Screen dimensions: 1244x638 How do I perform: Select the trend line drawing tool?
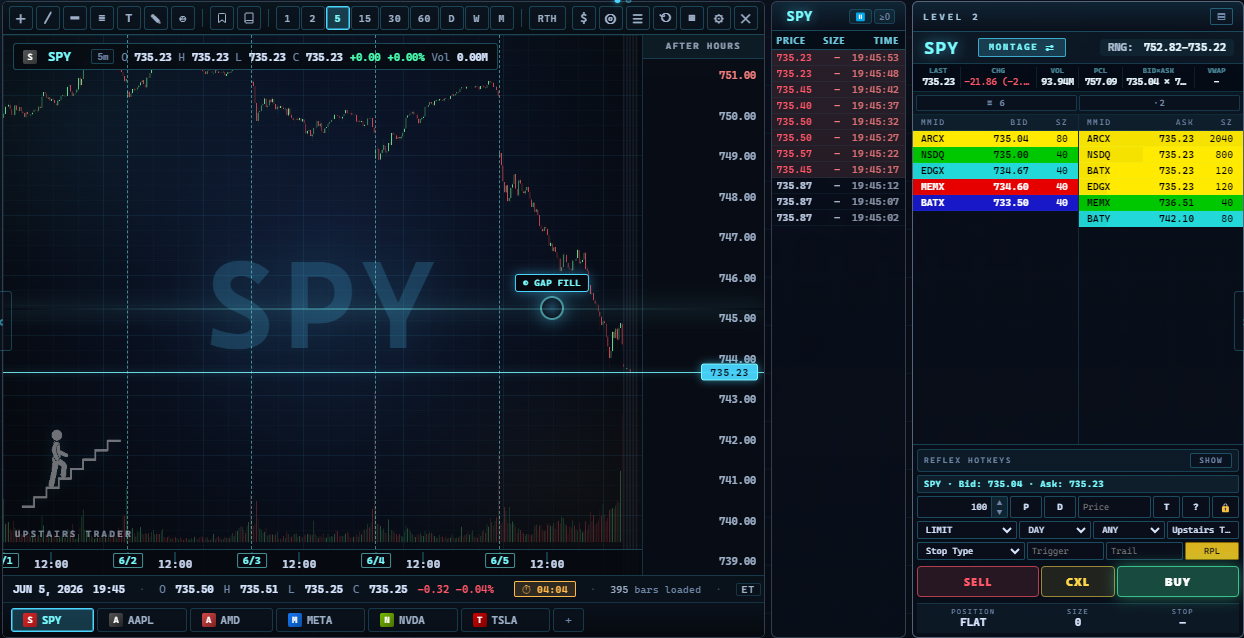(x=48, y=18)
